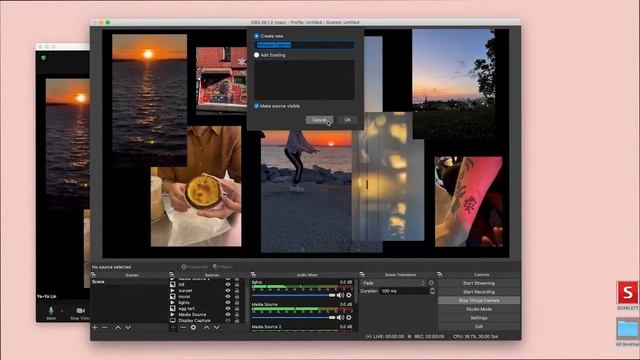Pop out the Sources dock icon

pyautogui.click(x=172, y=275)
